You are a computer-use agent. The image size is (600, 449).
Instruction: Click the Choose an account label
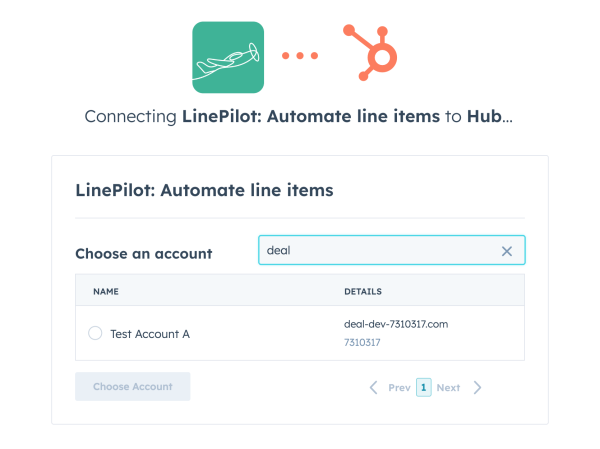point(144,254)
